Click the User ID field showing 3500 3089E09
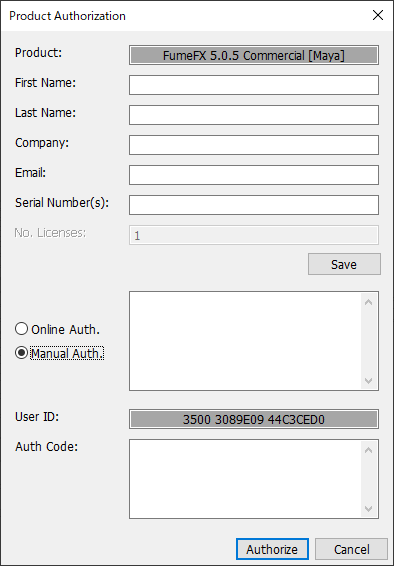 coord(254,419)
